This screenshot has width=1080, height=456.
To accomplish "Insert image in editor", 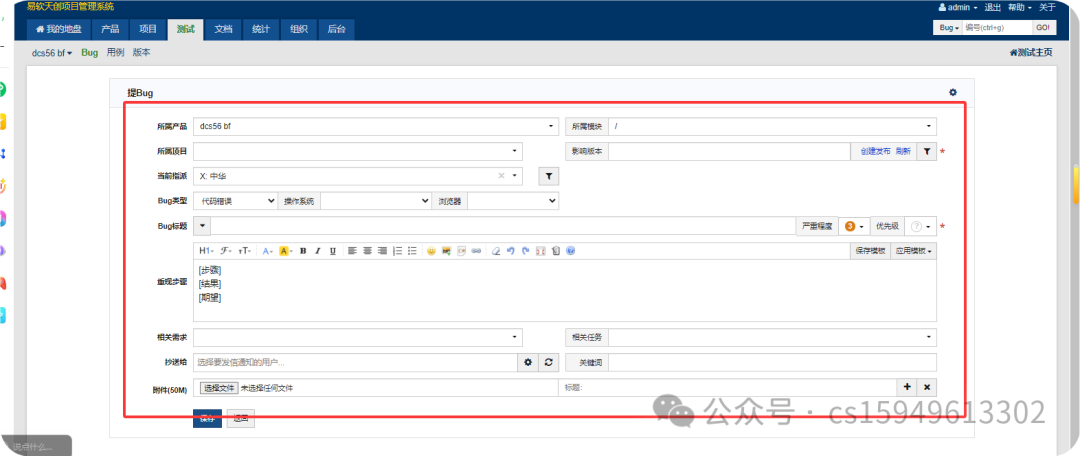I will click(x=446, y=251).
